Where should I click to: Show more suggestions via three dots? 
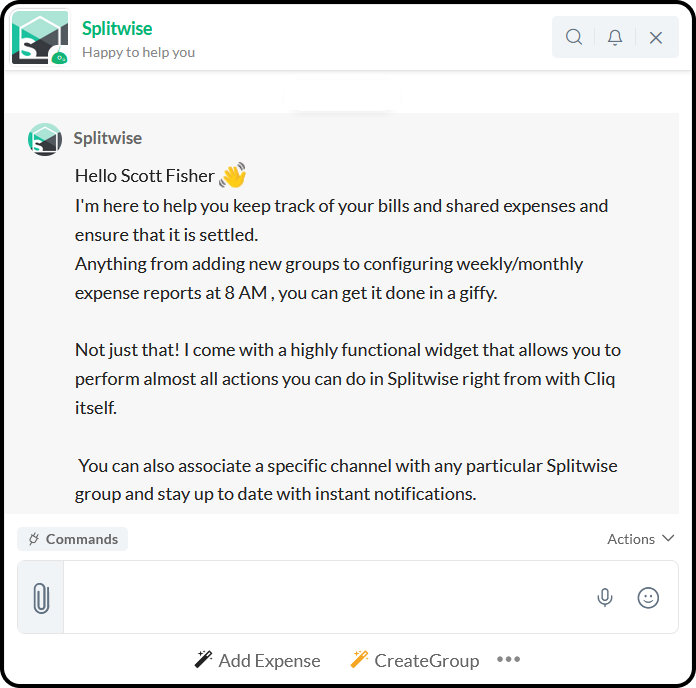coord(508,659)
